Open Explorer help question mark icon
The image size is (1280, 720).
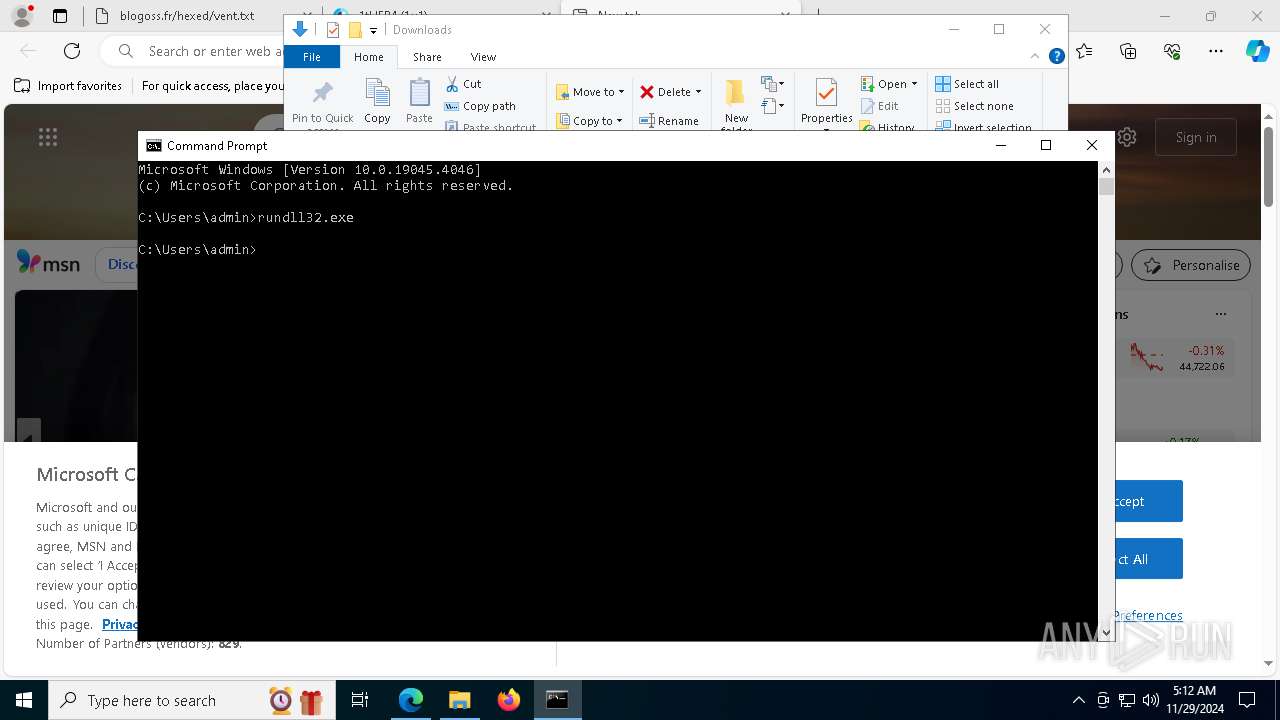[x=1056, y=57]
